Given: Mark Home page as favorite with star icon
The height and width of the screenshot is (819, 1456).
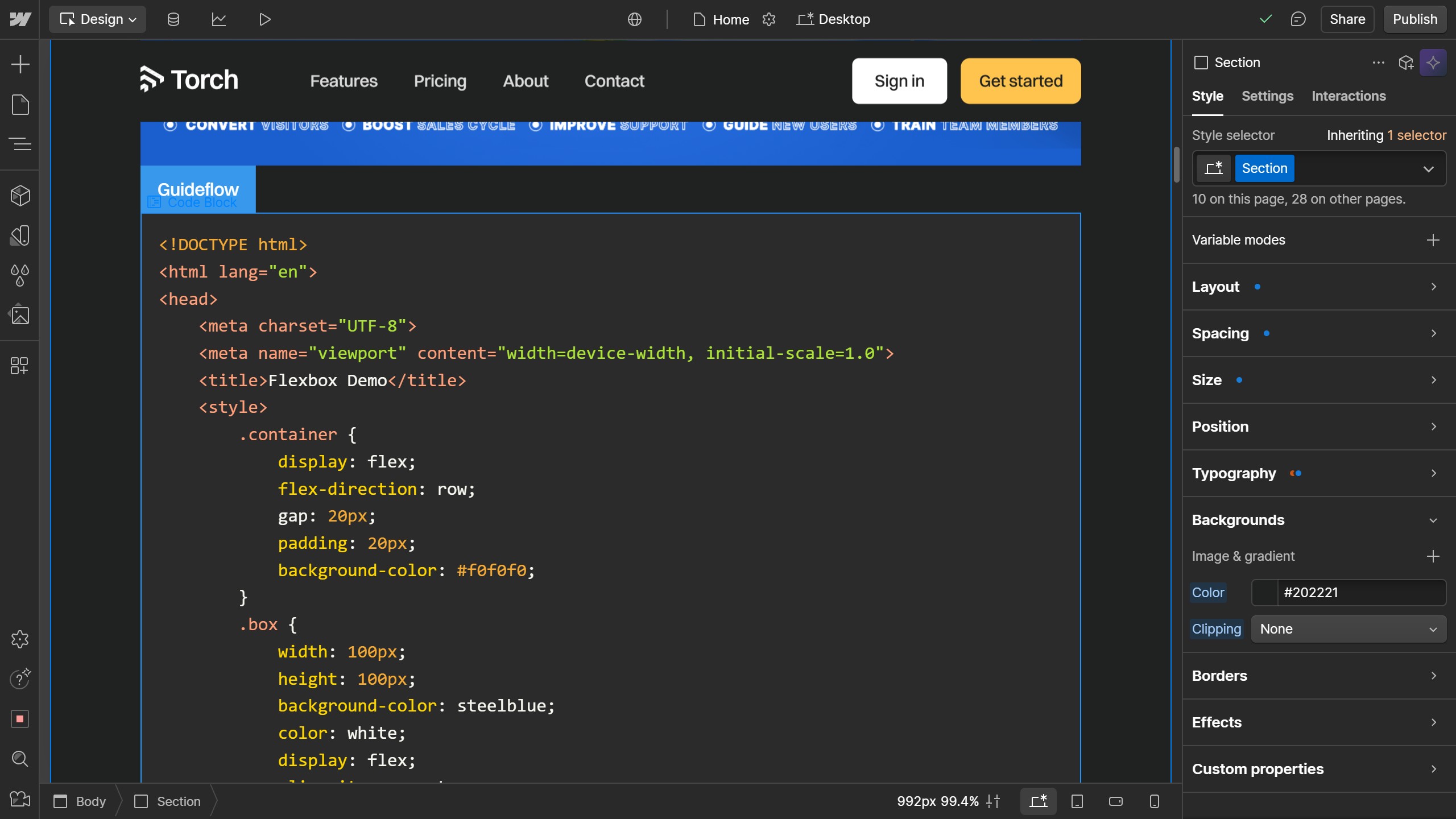Looking at the screenshot, I should point(769,19).
